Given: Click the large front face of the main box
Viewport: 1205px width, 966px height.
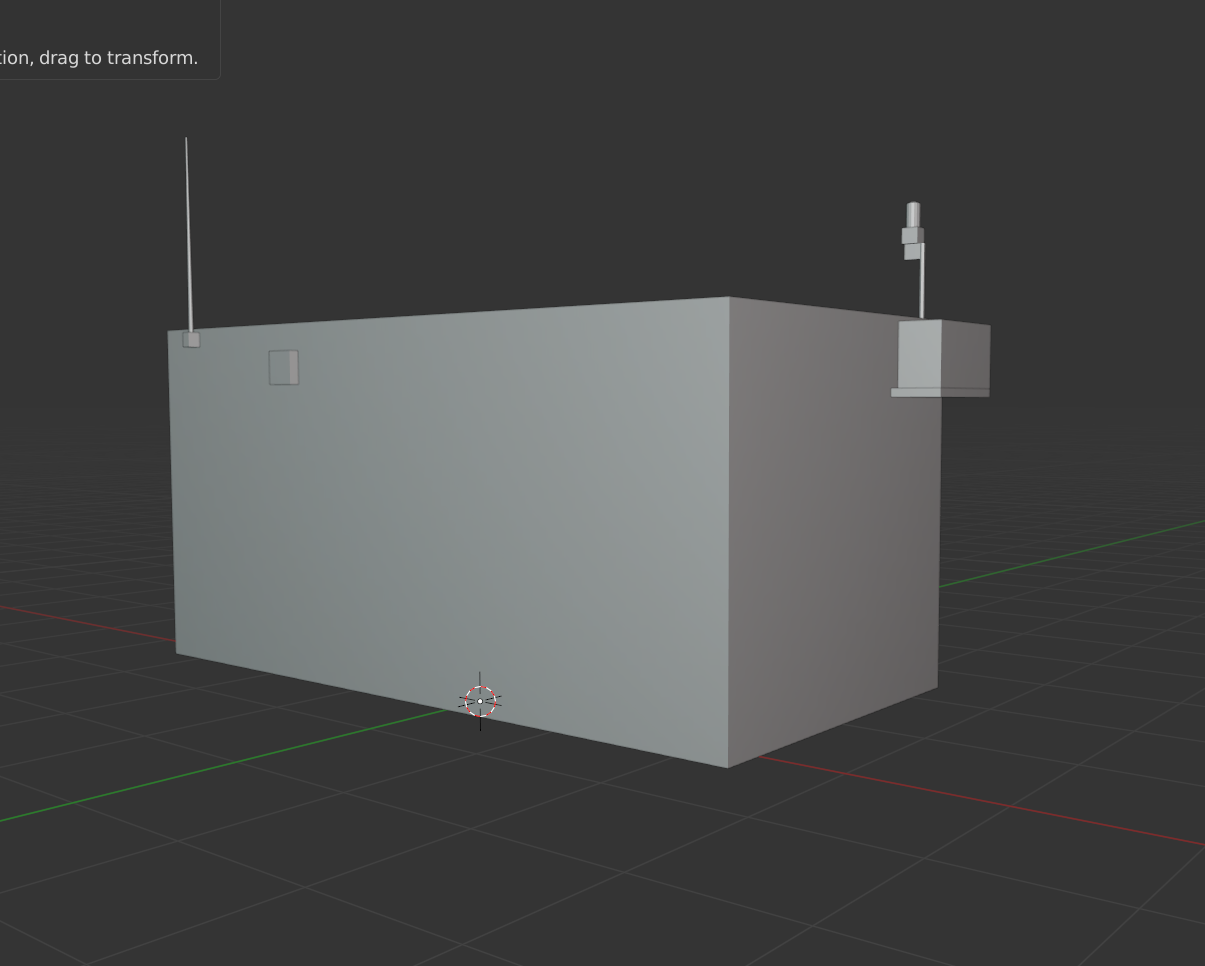Looking at the screenshot, I should pos(450,500).
